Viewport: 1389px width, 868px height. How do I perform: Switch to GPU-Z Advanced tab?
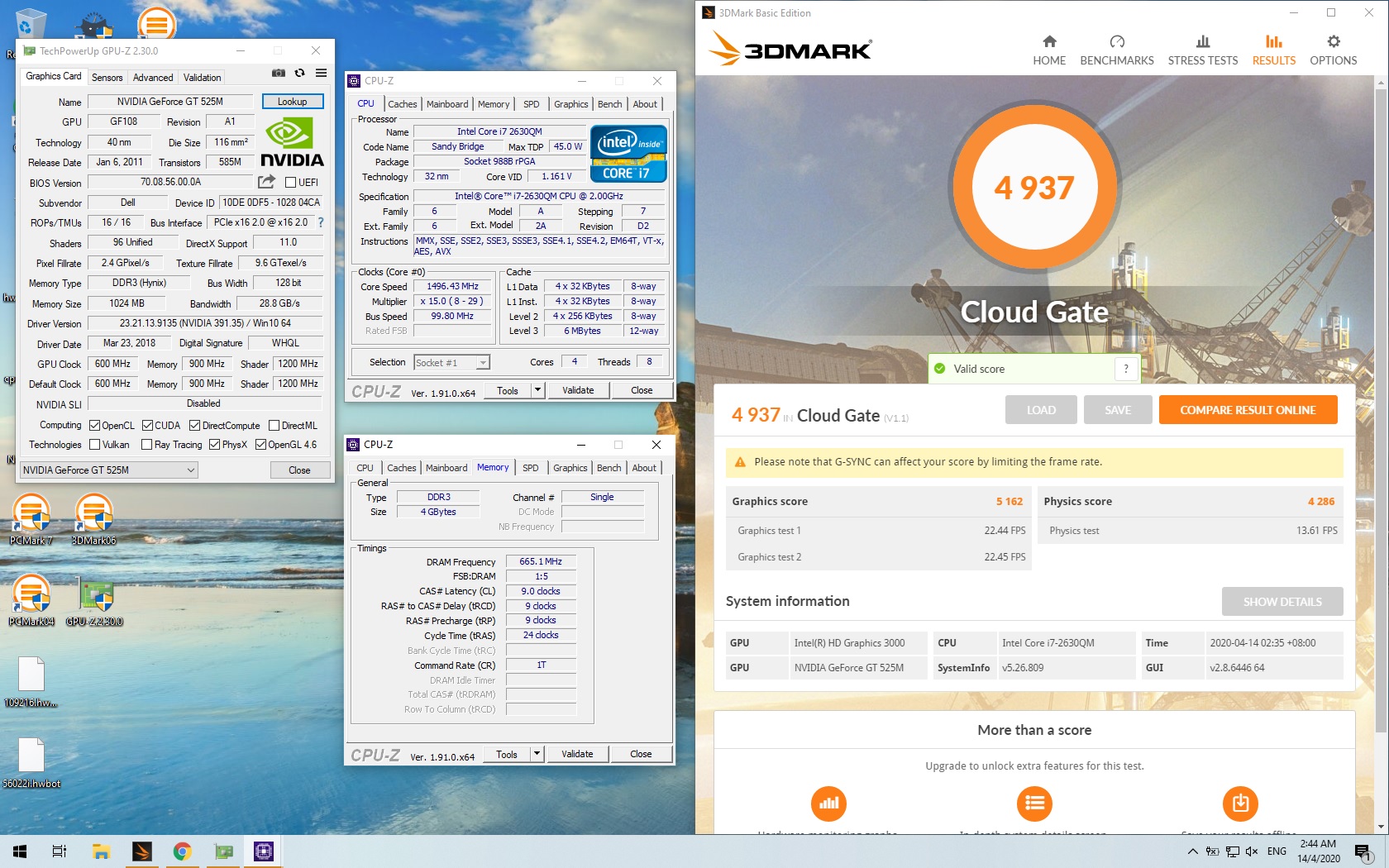[x=153, y=78]
